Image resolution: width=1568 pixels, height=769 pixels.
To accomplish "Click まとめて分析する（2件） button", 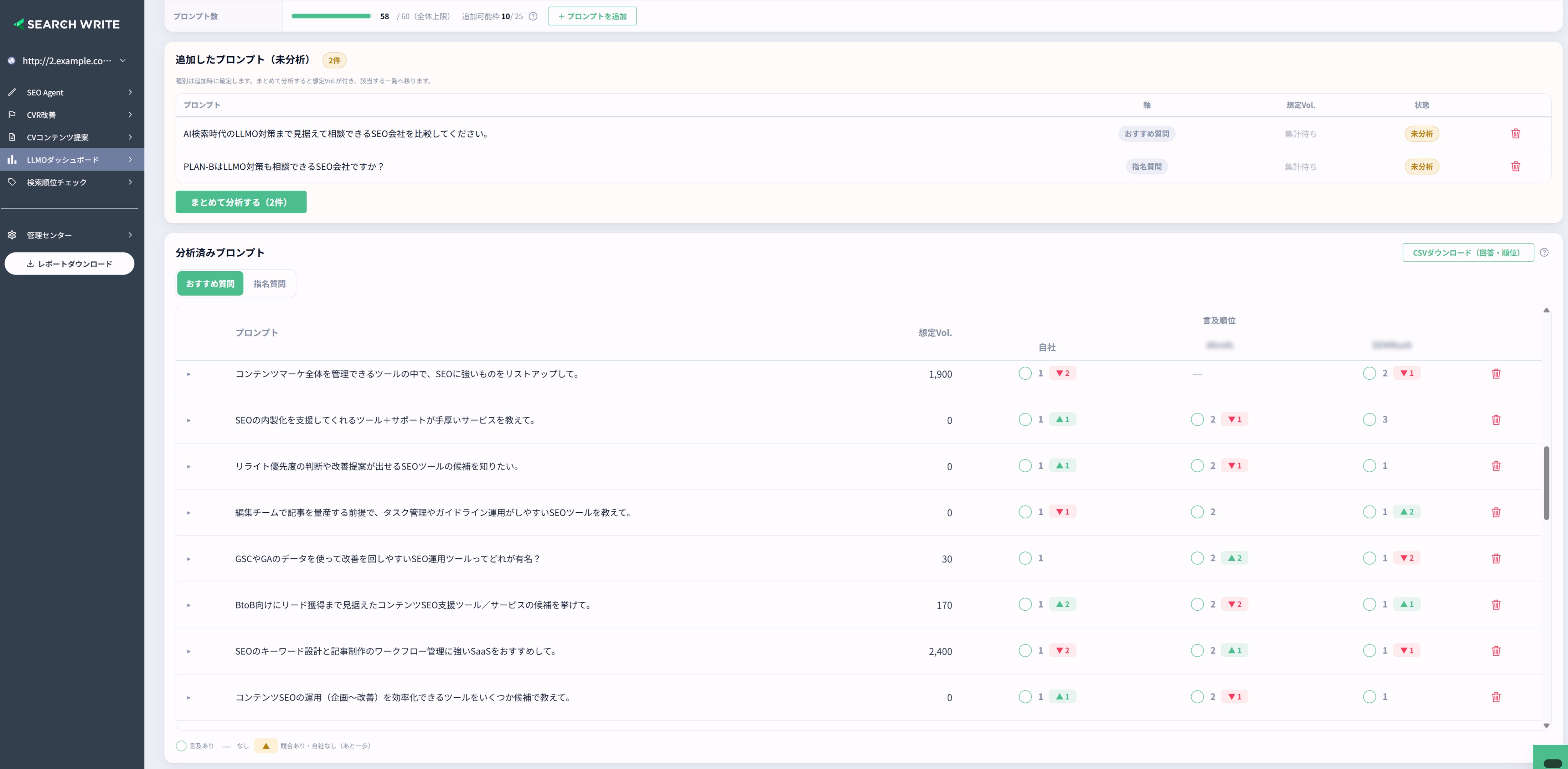I will coord(241,202).
